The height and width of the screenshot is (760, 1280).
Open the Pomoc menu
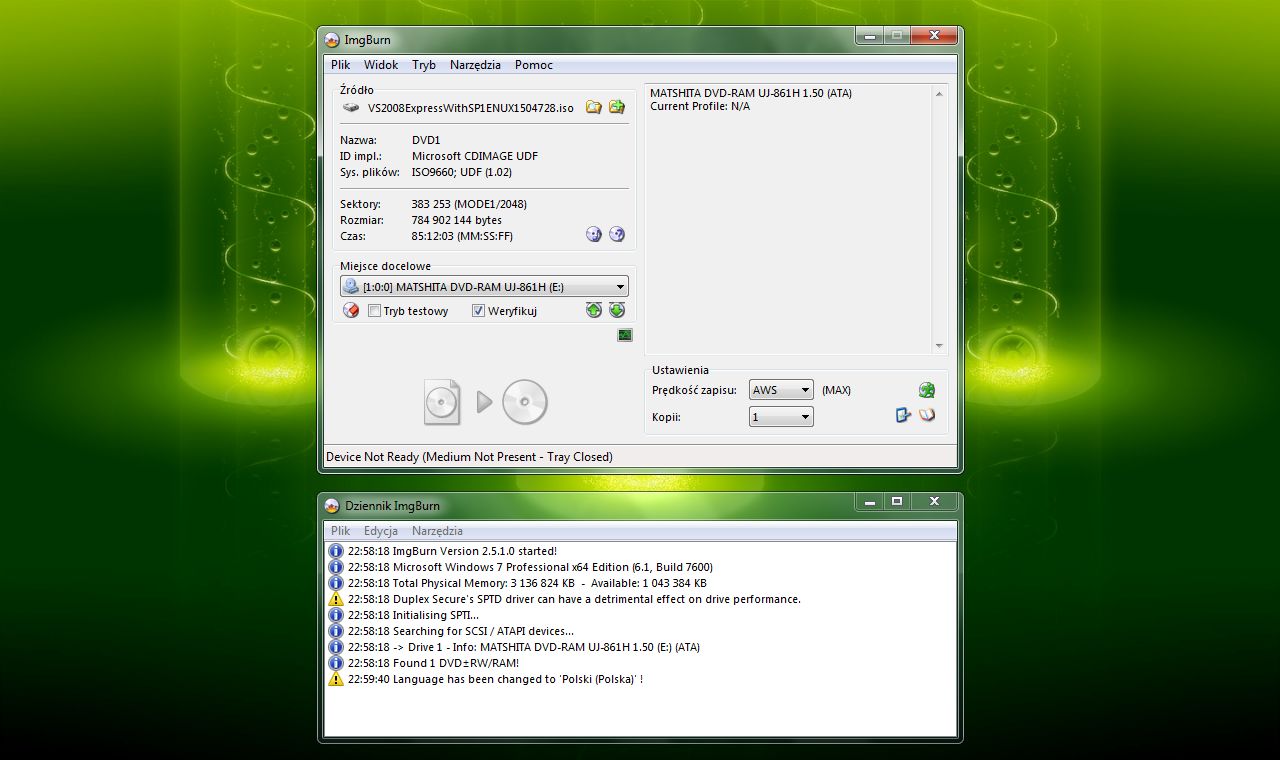pos(534,65)
